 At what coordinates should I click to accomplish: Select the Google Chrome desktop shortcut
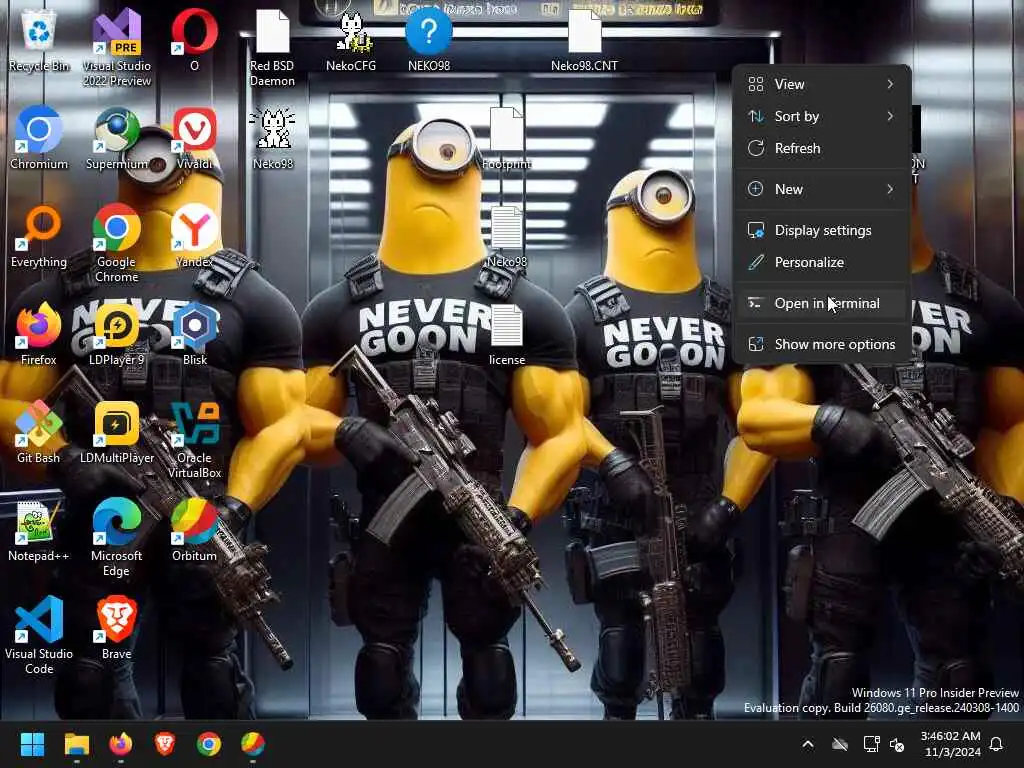point(116,243)
